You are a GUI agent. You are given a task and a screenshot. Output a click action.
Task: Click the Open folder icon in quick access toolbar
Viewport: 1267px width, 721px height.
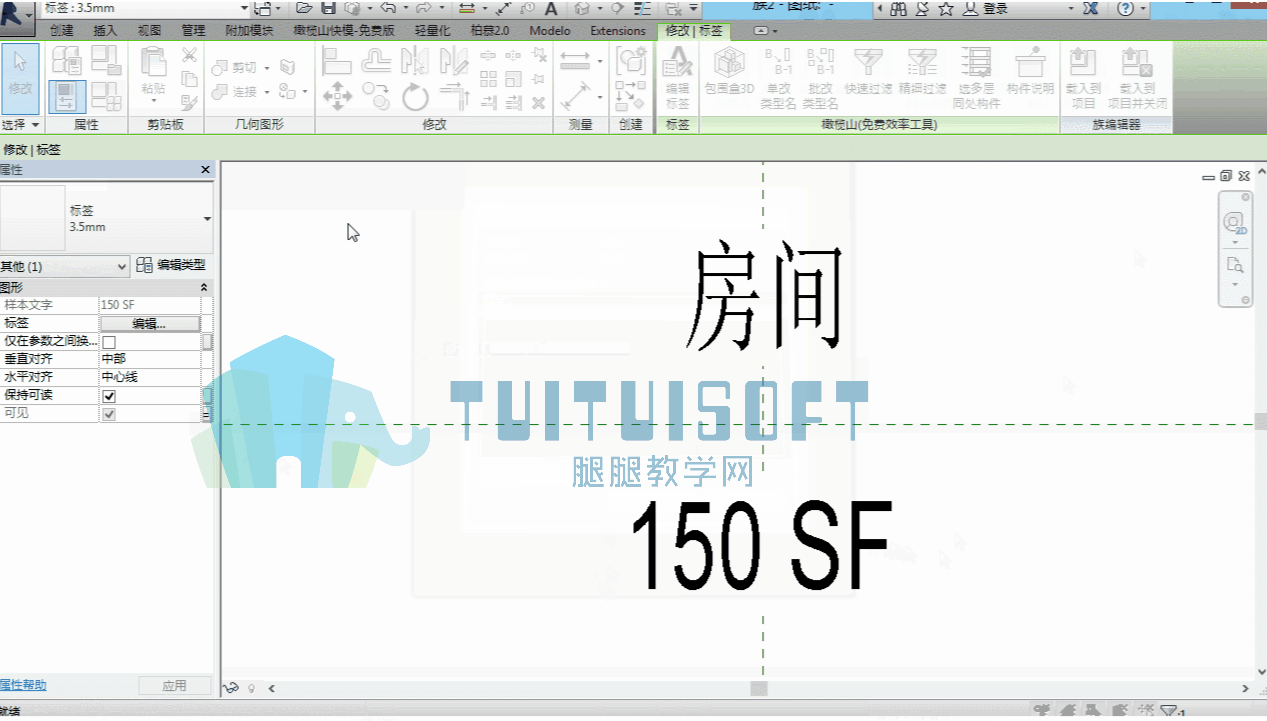[304, 8]
